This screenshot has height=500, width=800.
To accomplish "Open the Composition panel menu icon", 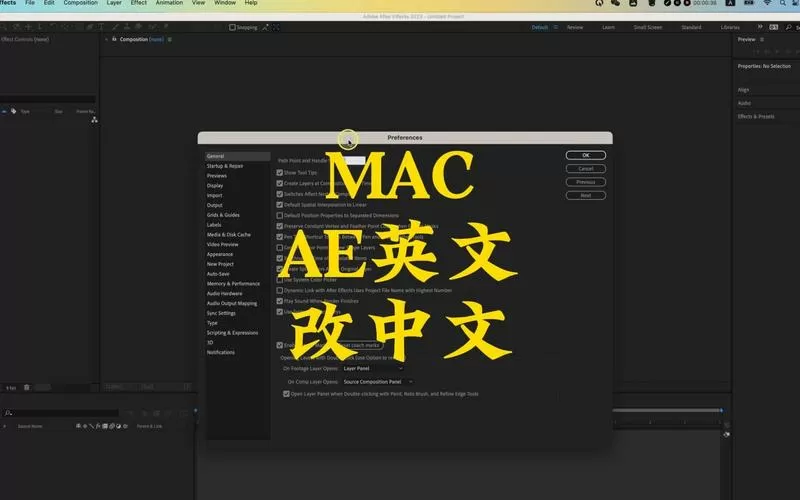I will point(169,39).
